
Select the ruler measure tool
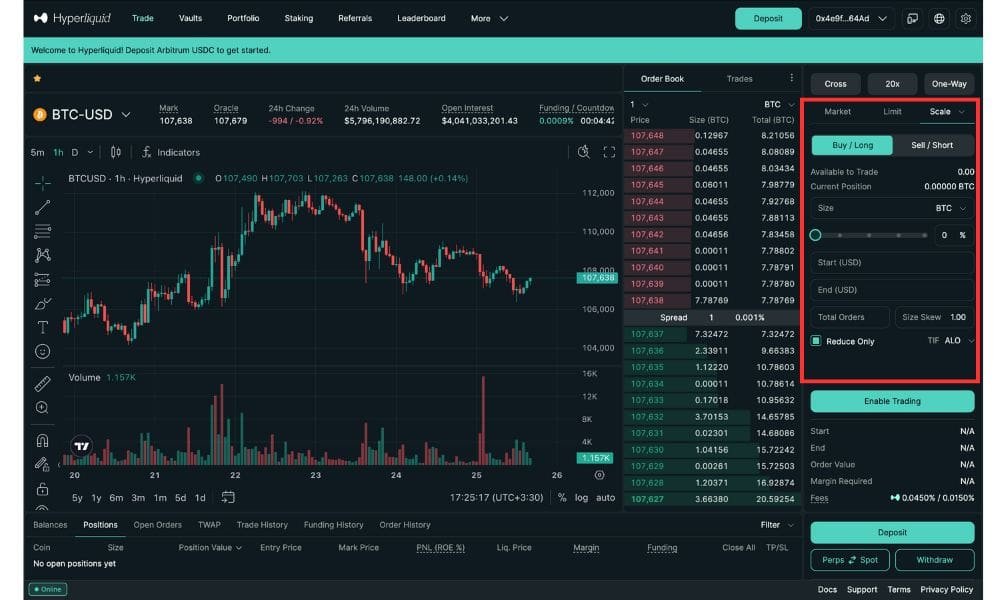(x=43, y=383)
